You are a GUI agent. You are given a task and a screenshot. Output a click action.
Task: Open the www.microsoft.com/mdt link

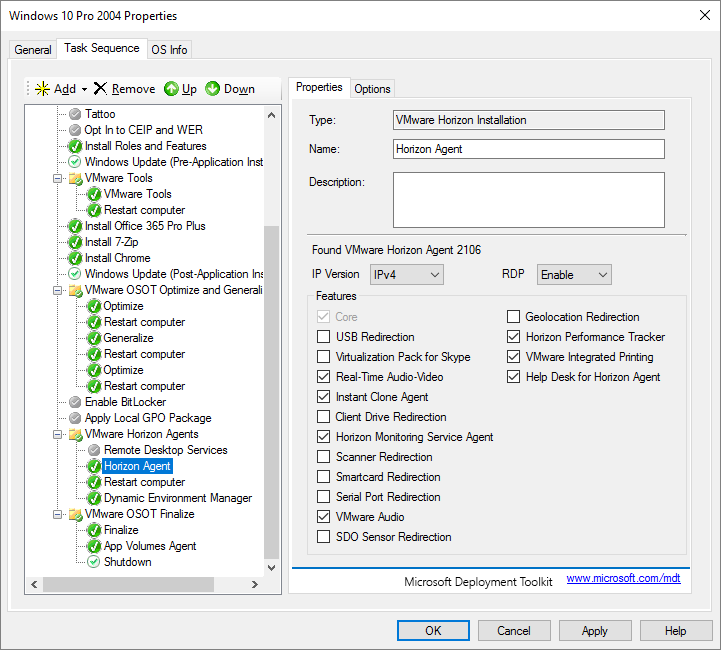(623, 579)
